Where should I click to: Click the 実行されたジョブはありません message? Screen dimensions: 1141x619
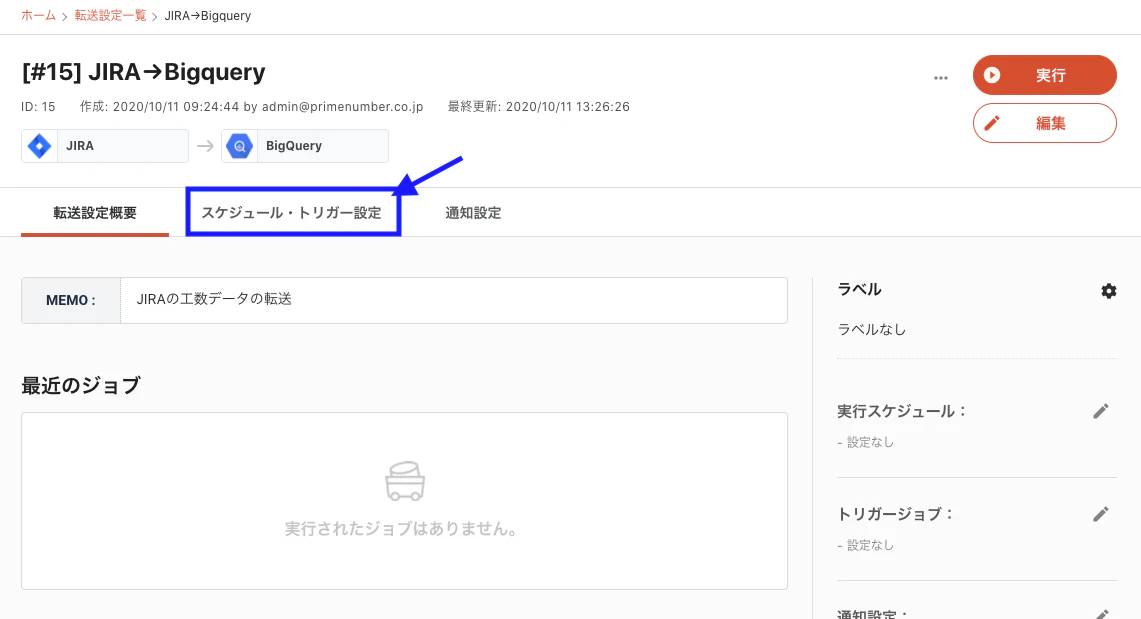pyautogui.click(x=402, y=529)
